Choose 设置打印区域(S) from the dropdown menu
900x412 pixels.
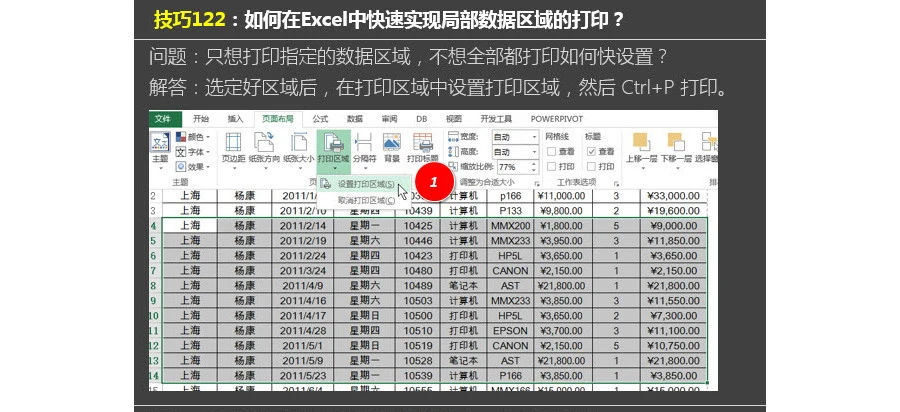(364, 184)
